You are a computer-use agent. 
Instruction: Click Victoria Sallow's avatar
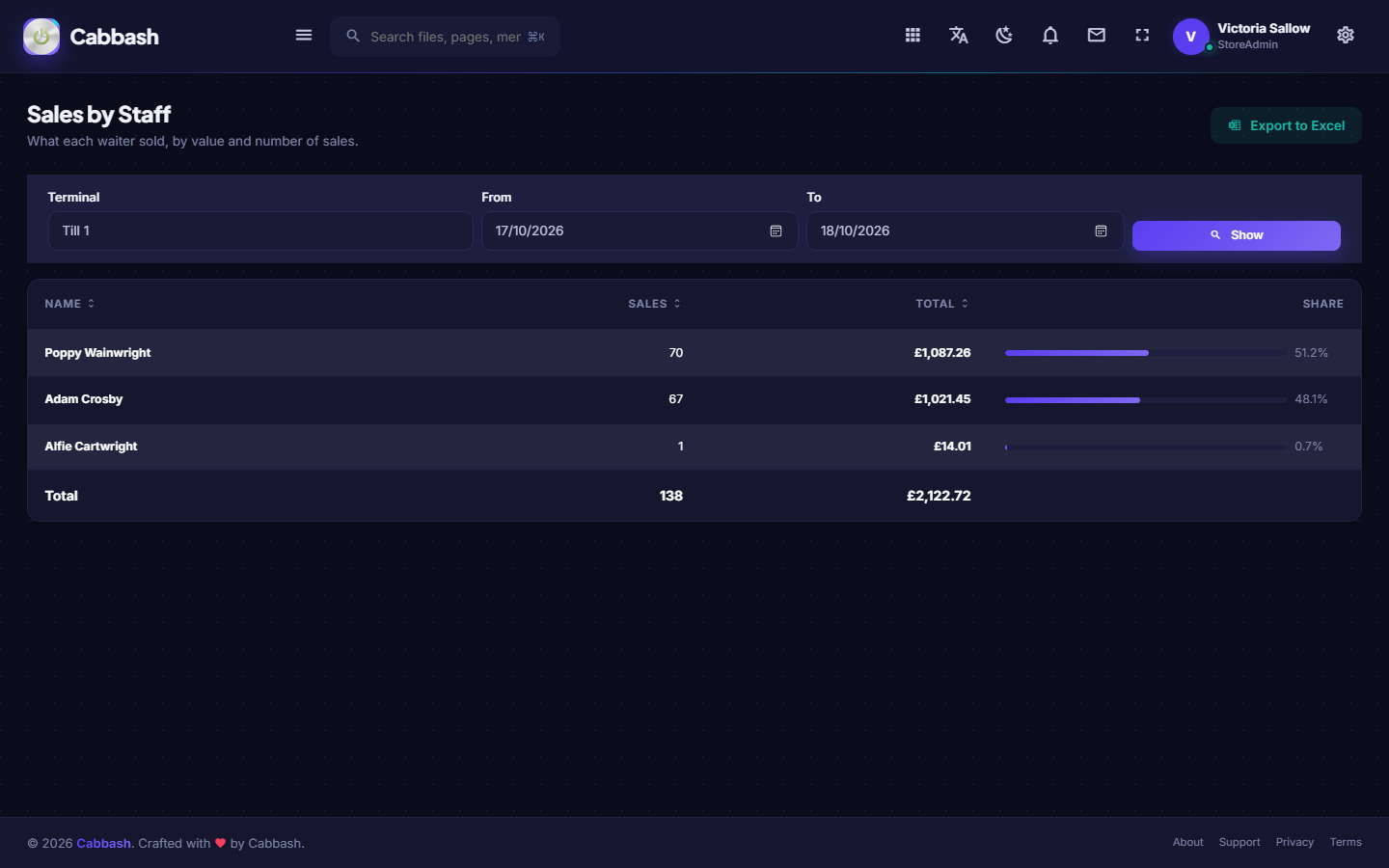(1191, 37)
